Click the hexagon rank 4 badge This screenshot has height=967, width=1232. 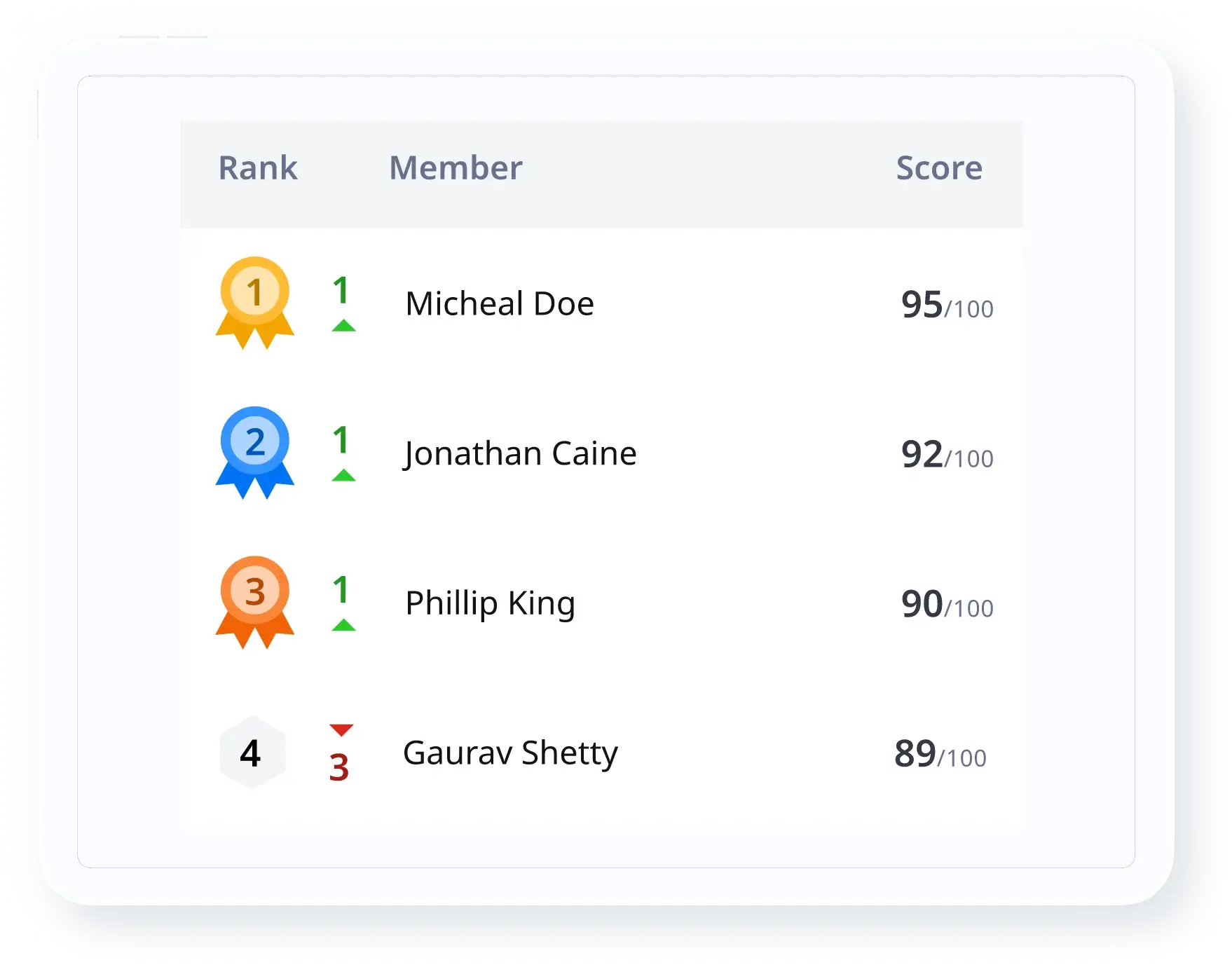tap(252, 753)
